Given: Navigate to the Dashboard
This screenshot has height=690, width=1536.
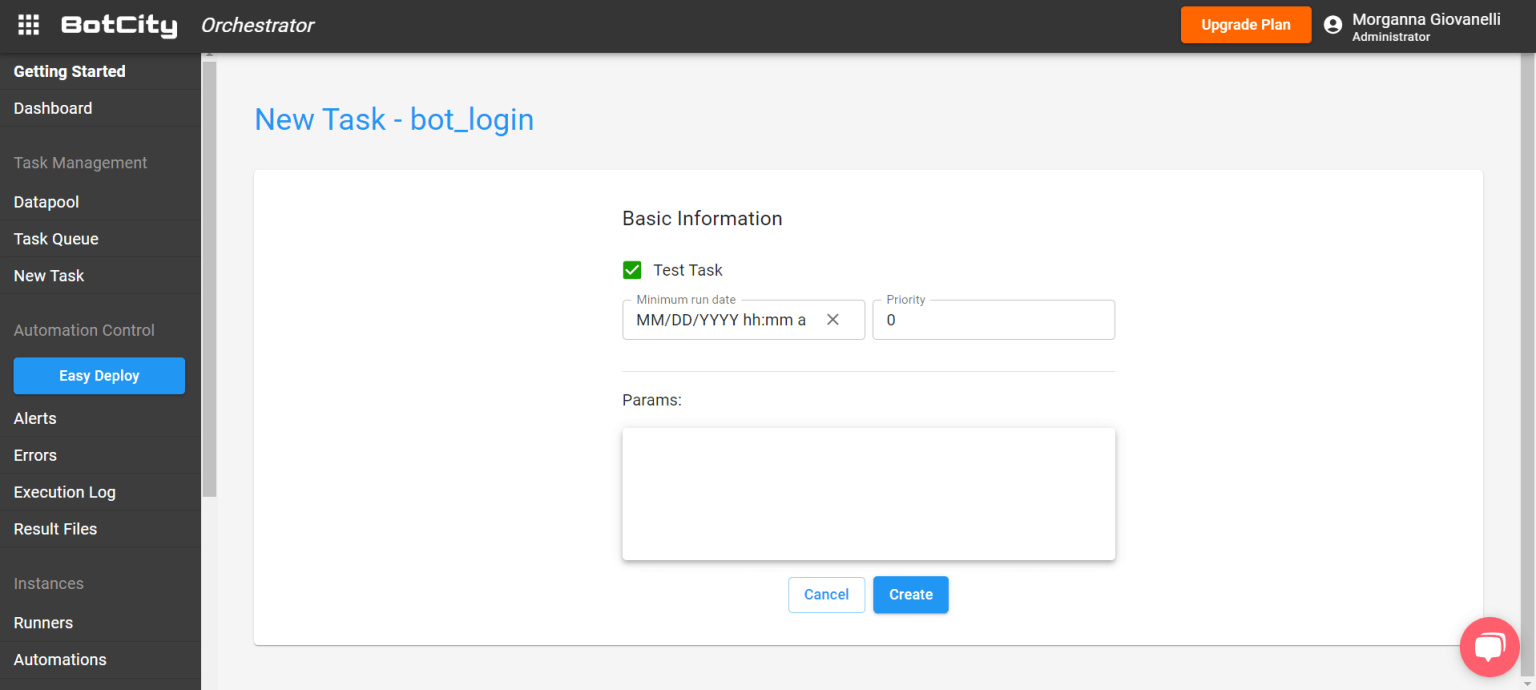Looking at the screenshot, I should pos(52,108).
